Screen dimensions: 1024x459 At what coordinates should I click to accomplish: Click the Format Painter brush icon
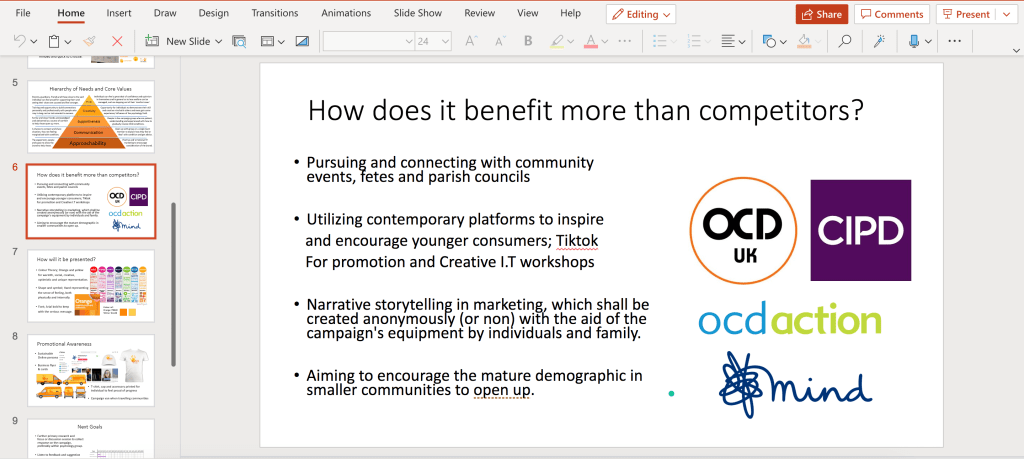[x=89, y=41]
